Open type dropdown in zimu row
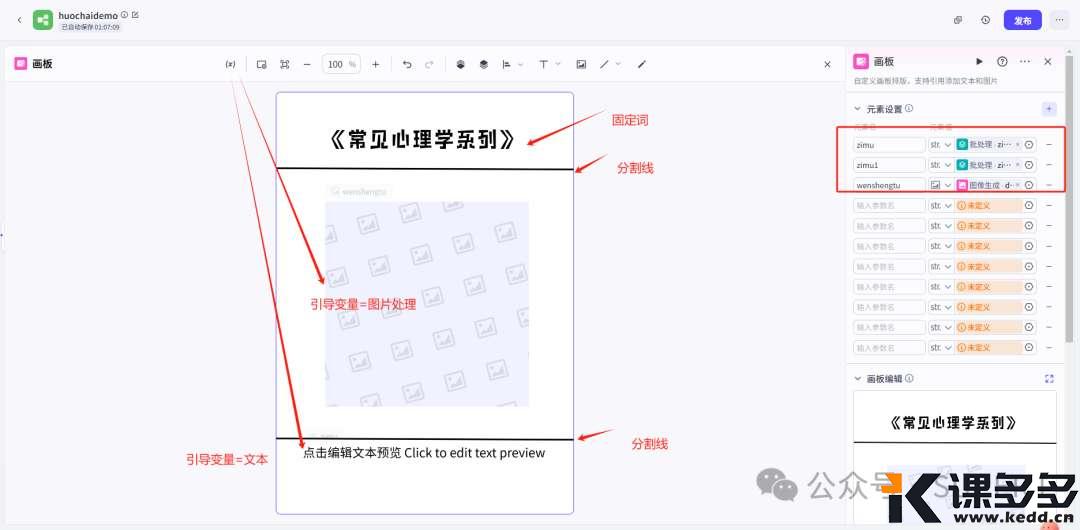1080x530 pixels. pos(940,145)
